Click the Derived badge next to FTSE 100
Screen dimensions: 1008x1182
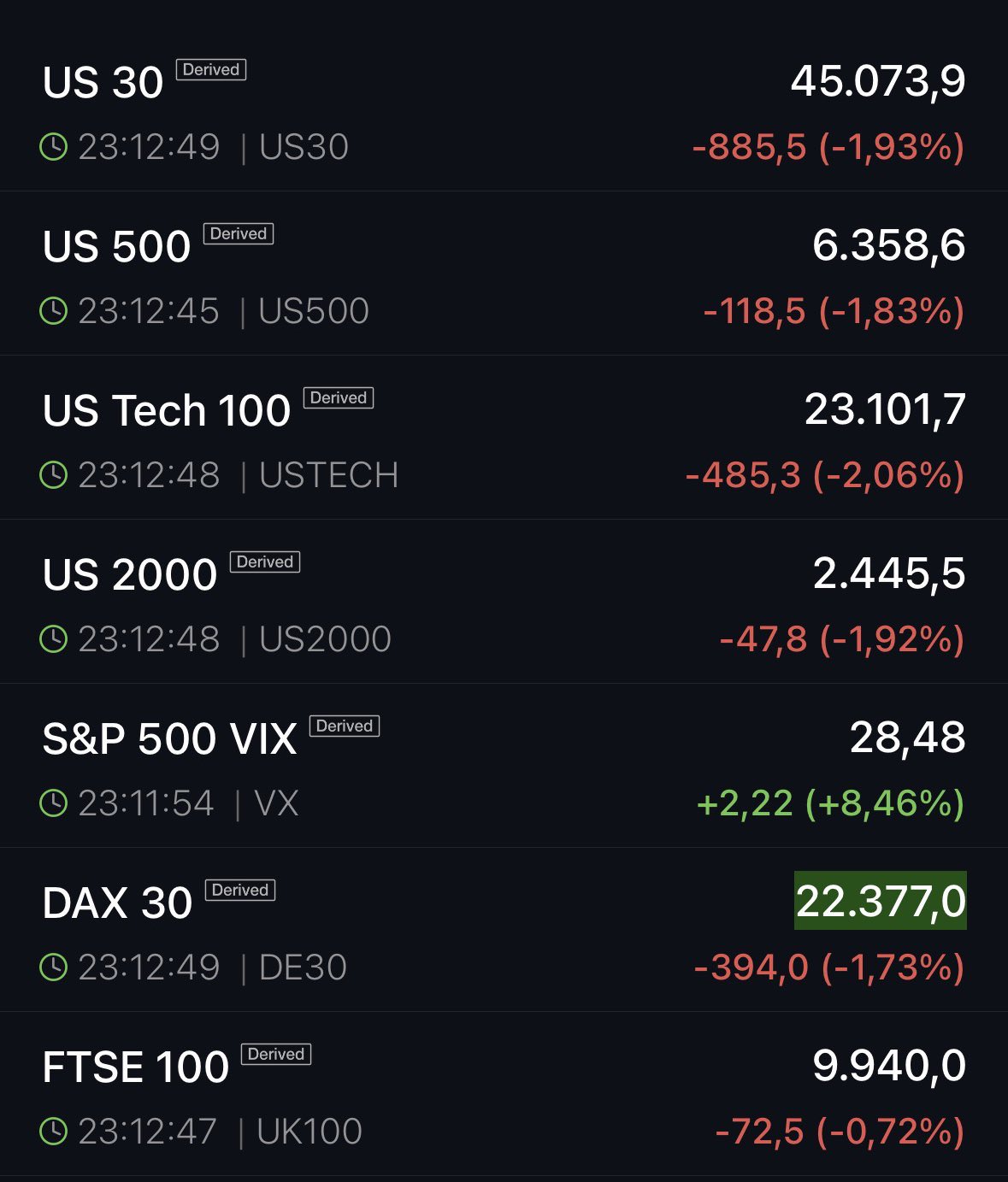tap(275, 1055)
